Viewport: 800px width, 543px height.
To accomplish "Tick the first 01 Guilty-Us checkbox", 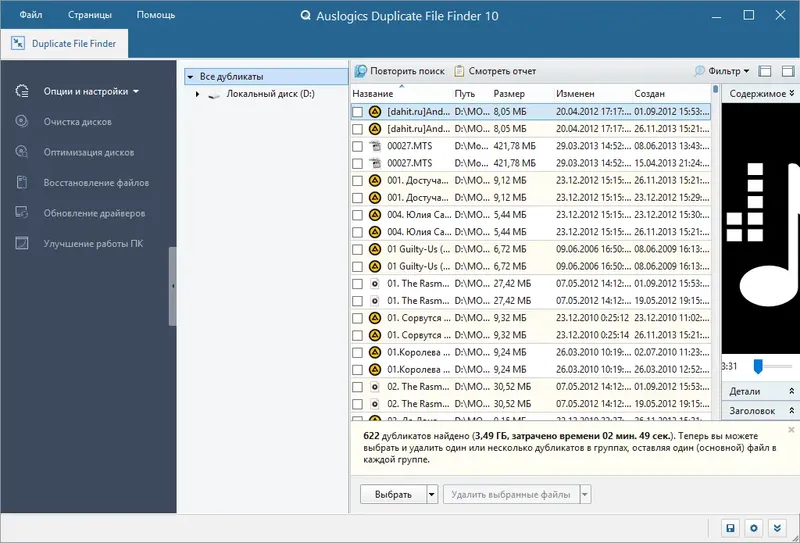I will tap(358, 249).
